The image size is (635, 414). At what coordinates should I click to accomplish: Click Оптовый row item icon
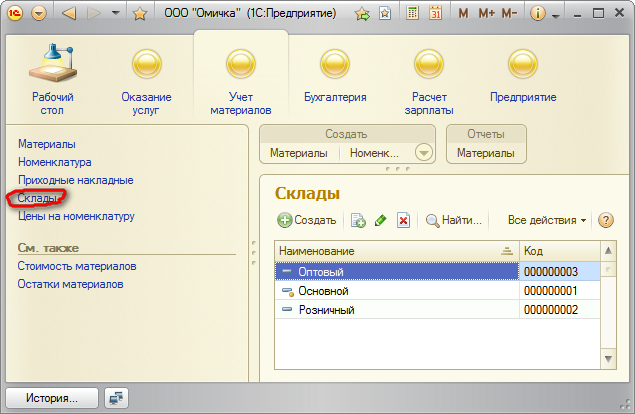coord(287,271)
